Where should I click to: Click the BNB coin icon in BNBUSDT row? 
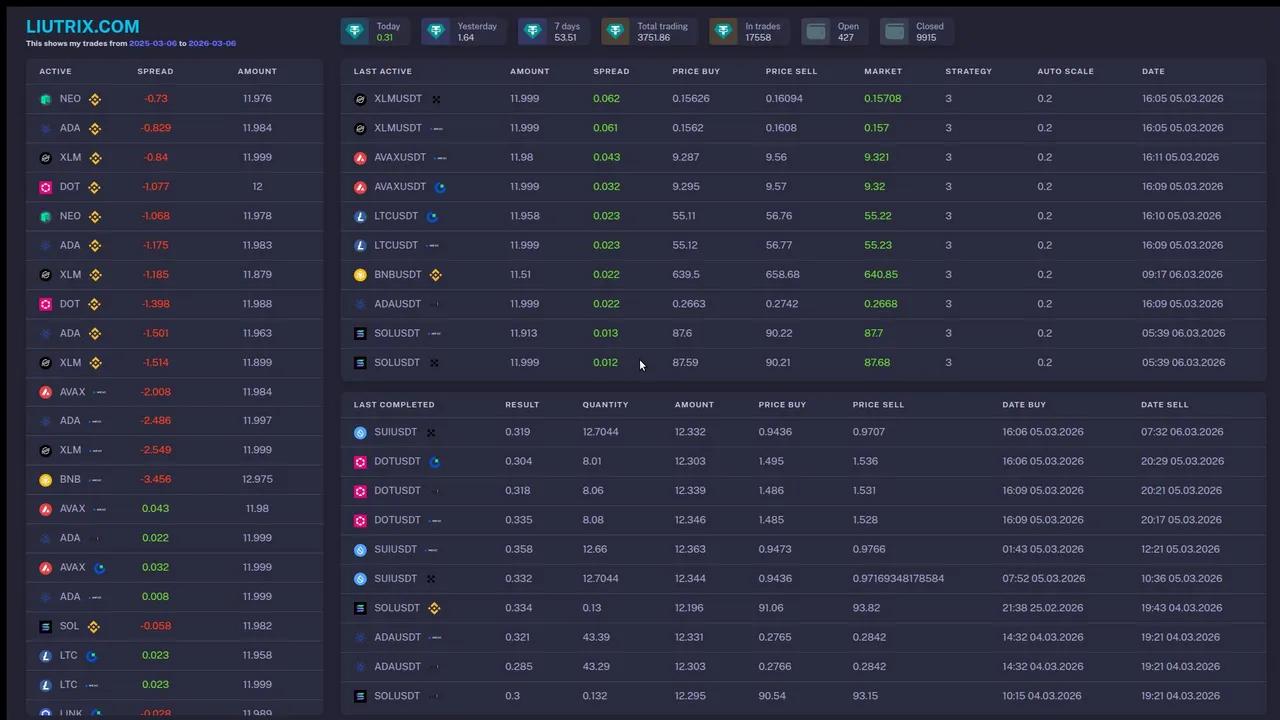[x=361, y=275]
